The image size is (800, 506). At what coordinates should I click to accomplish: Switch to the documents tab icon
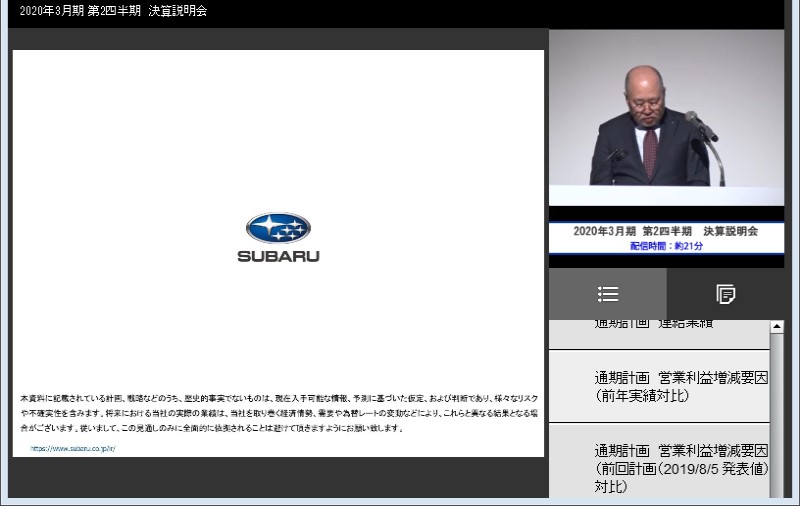coord(726,294)
